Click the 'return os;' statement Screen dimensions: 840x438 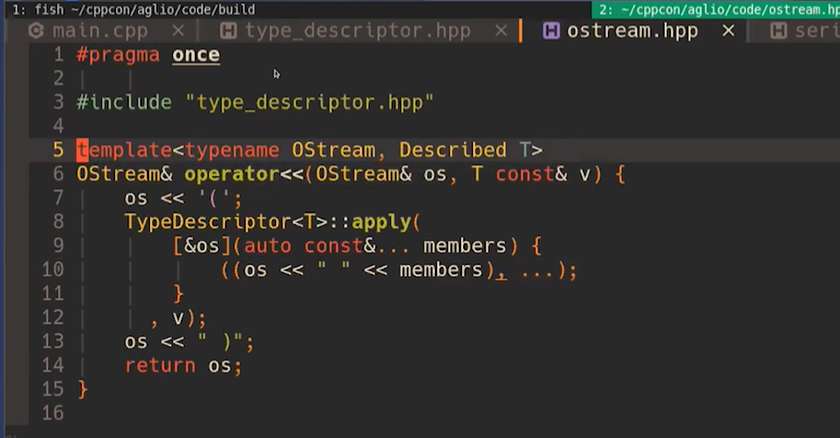(x=183, y=365)
